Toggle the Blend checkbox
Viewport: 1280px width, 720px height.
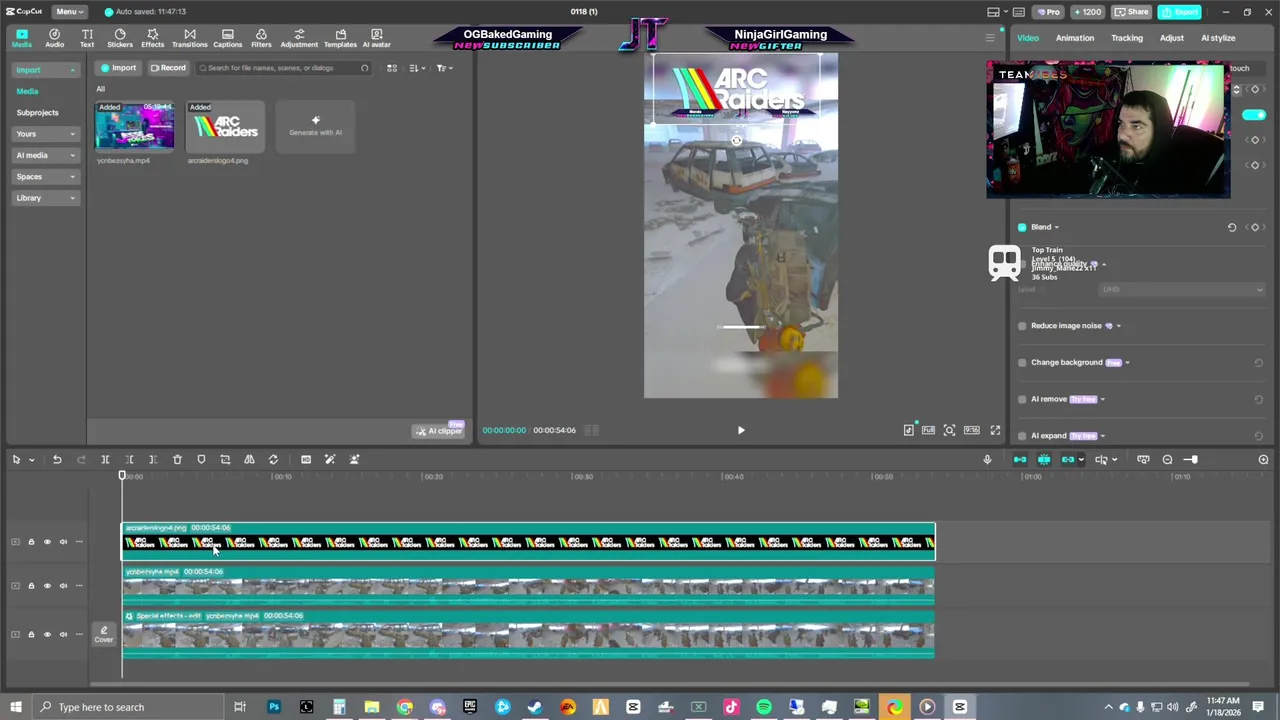(x=1022, y=227)
